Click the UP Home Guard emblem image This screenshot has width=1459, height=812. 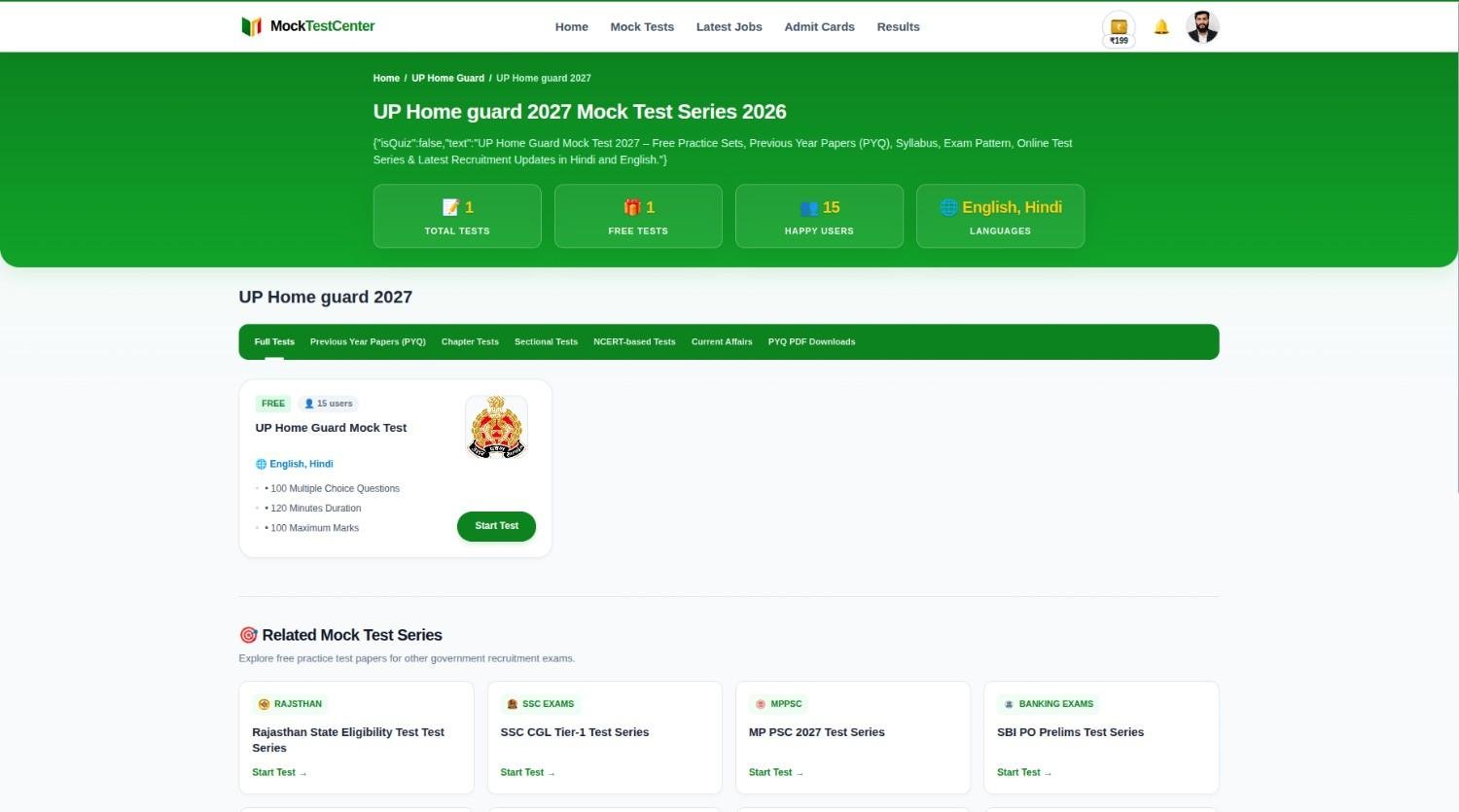497,427
